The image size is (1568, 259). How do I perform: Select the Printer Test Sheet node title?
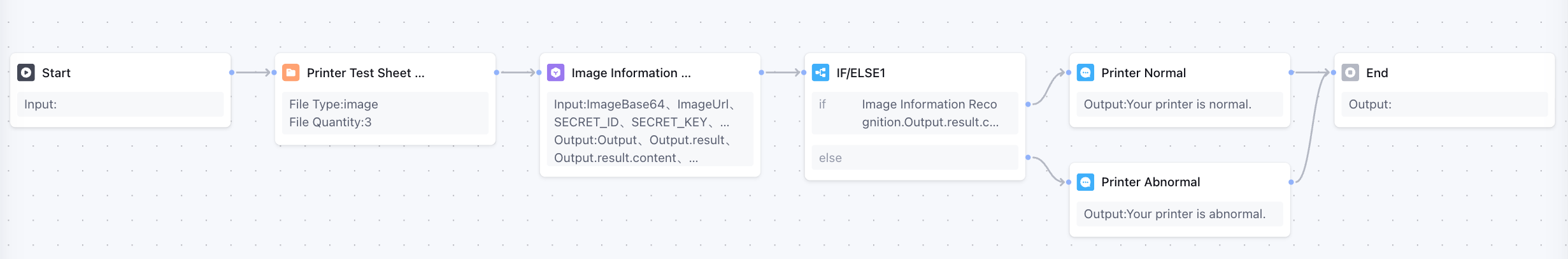(366, 73)
